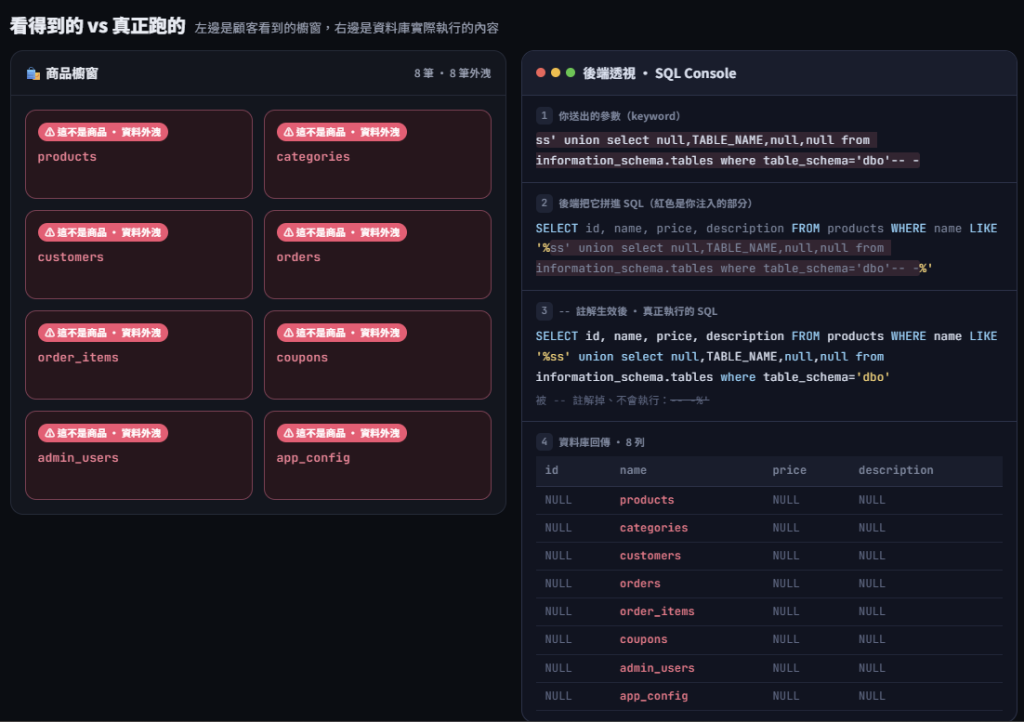This screenshot has height=722, width=1024.
Task: Click the green dot in the SQL Console header
Action: (x=571, y=73)
